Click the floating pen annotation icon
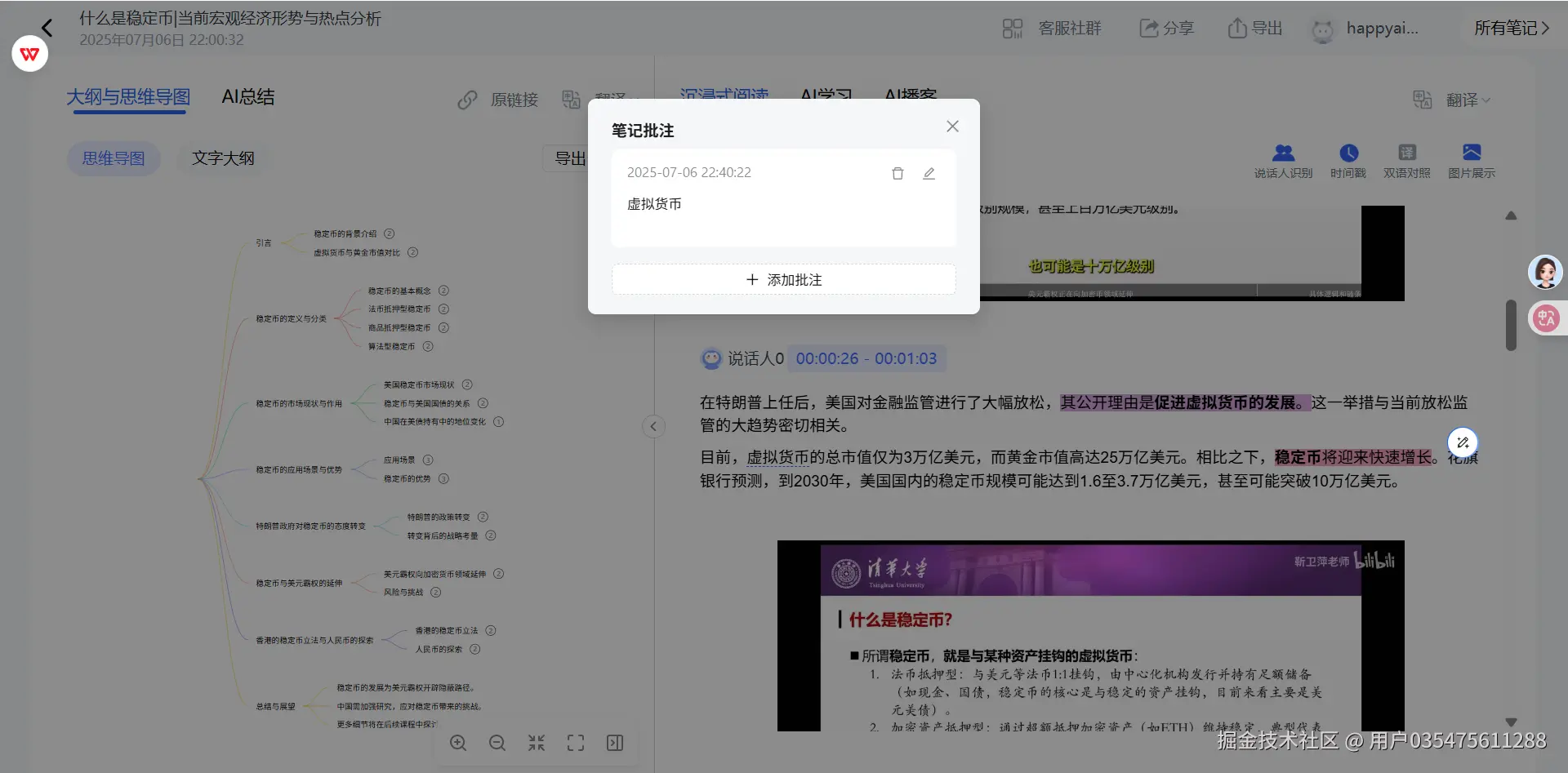This screenshot has width=1568, height=773. pyautogui.click(x=1463, y=442)
